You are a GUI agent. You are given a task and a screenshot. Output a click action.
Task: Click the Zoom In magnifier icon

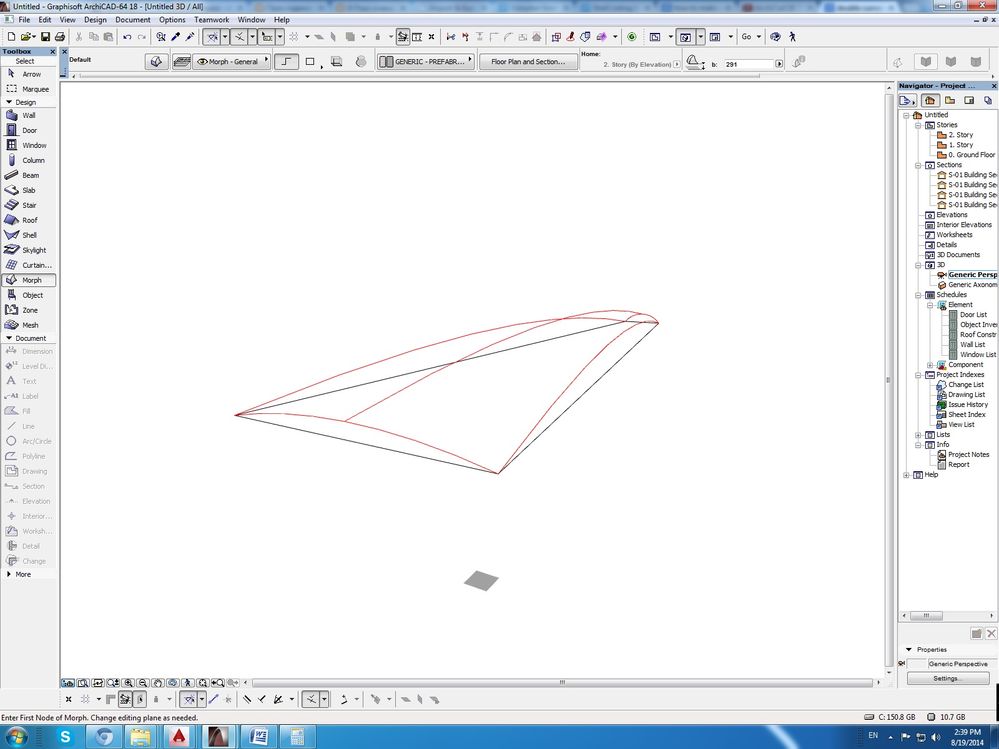[x=129, y=683]
